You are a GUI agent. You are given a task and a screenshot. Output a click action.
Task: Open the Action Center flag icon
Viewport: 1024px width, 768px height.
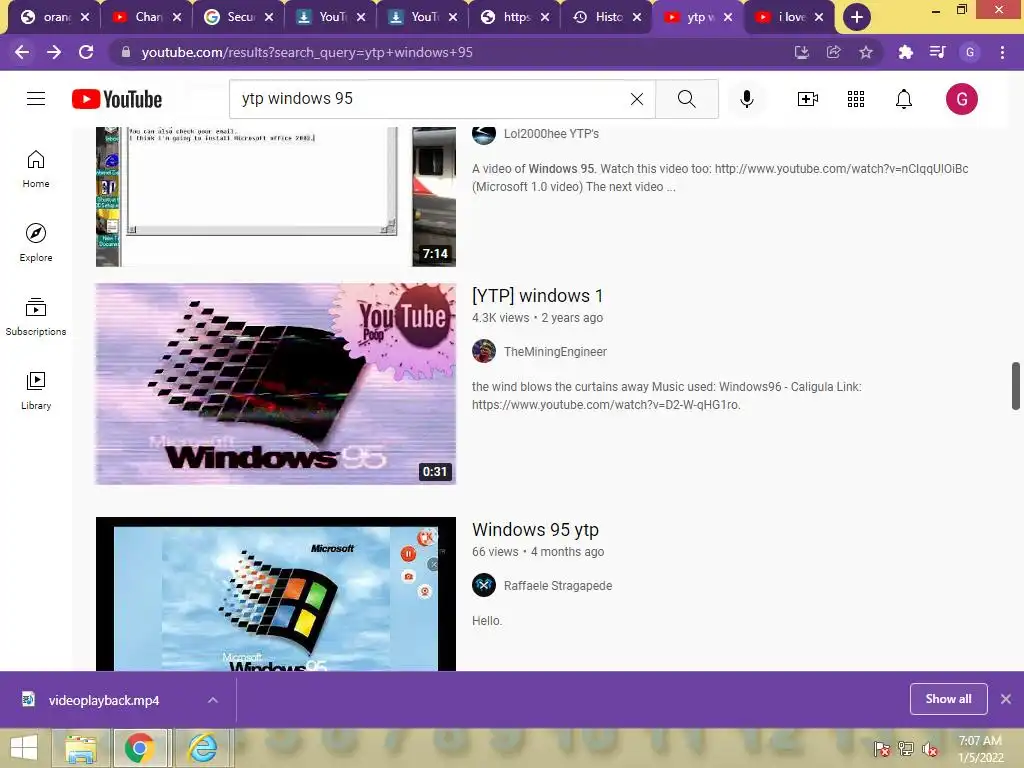[x=882, y=748]
